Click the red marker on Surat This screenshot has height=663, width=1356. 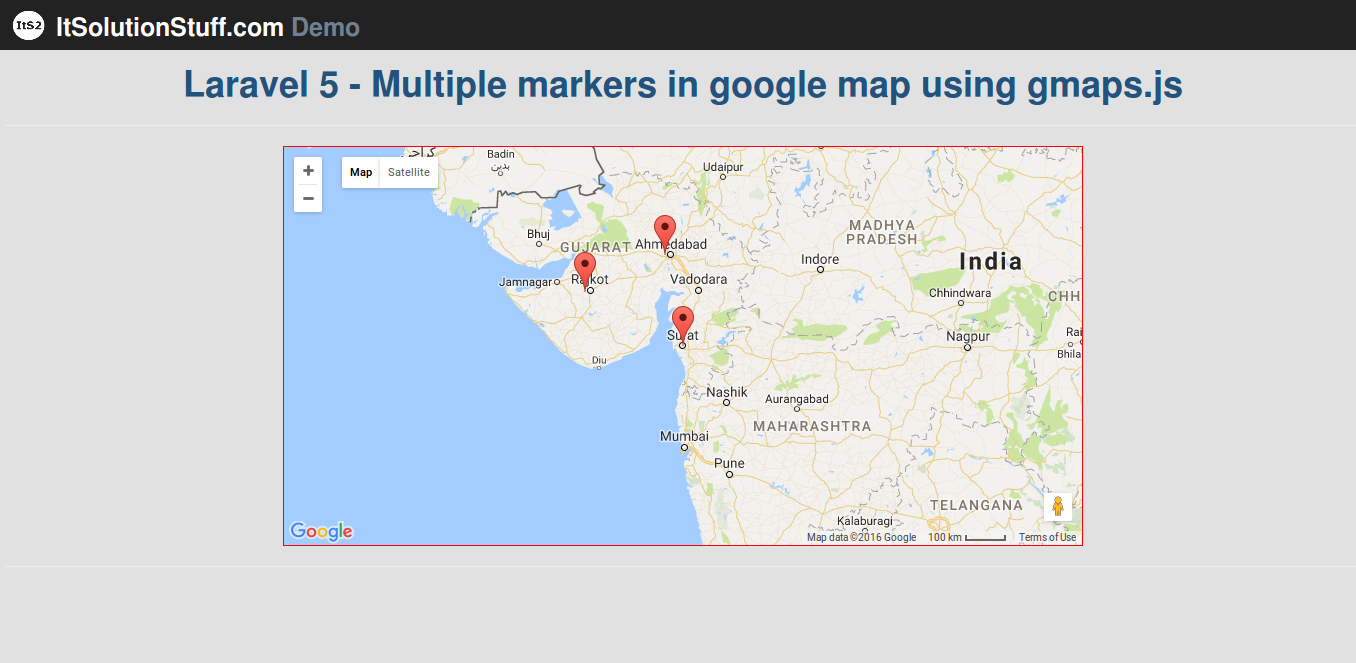pos(683,324)
